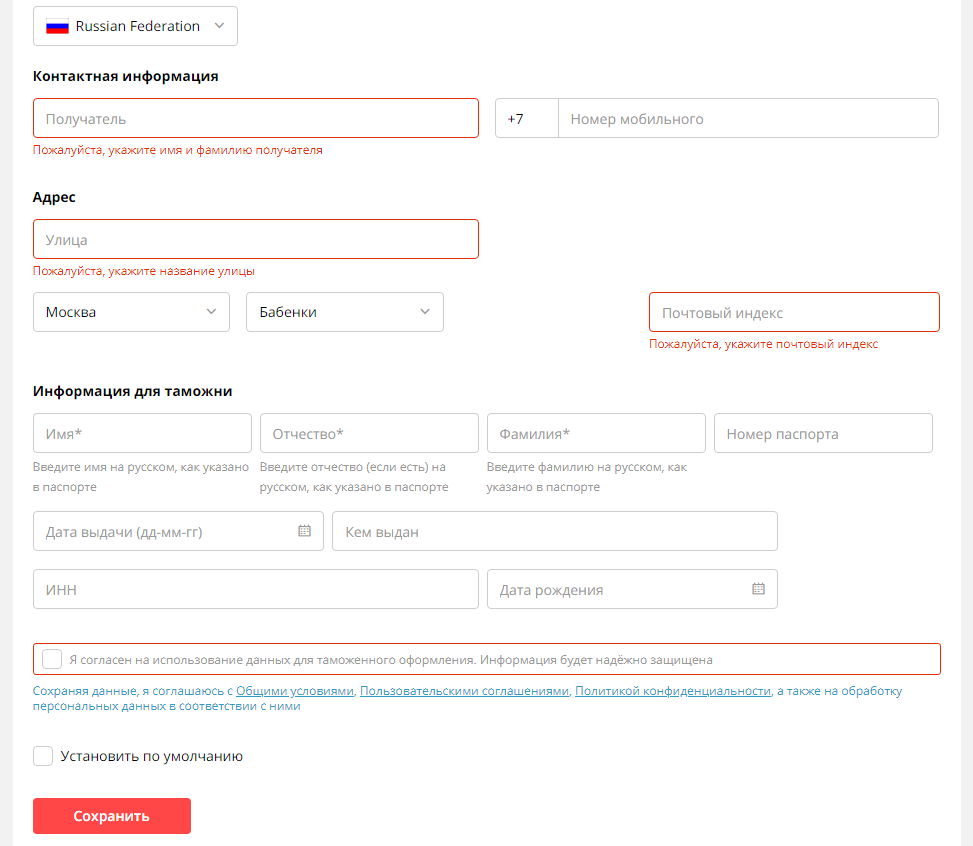The image size is (973, 846).
Task: Click the Контактная информация heading
Action: (125, 76)
